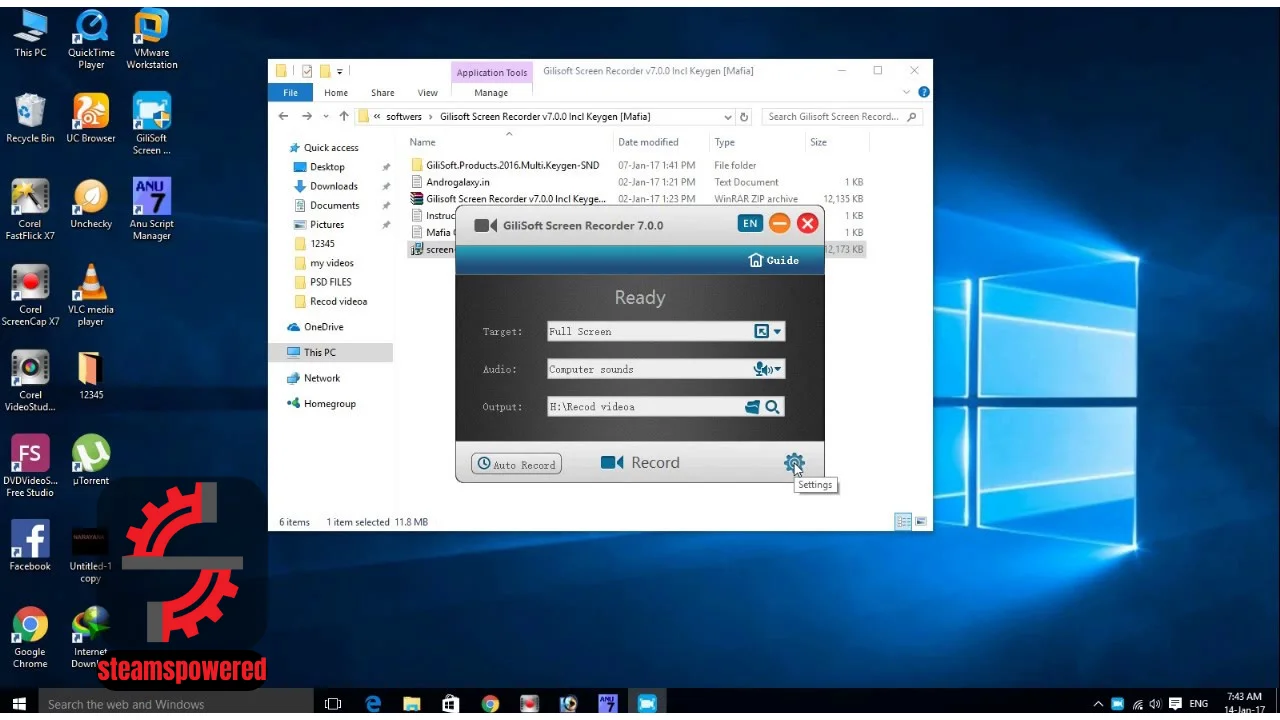Open the volume control in system tray

click(1155, 704)
